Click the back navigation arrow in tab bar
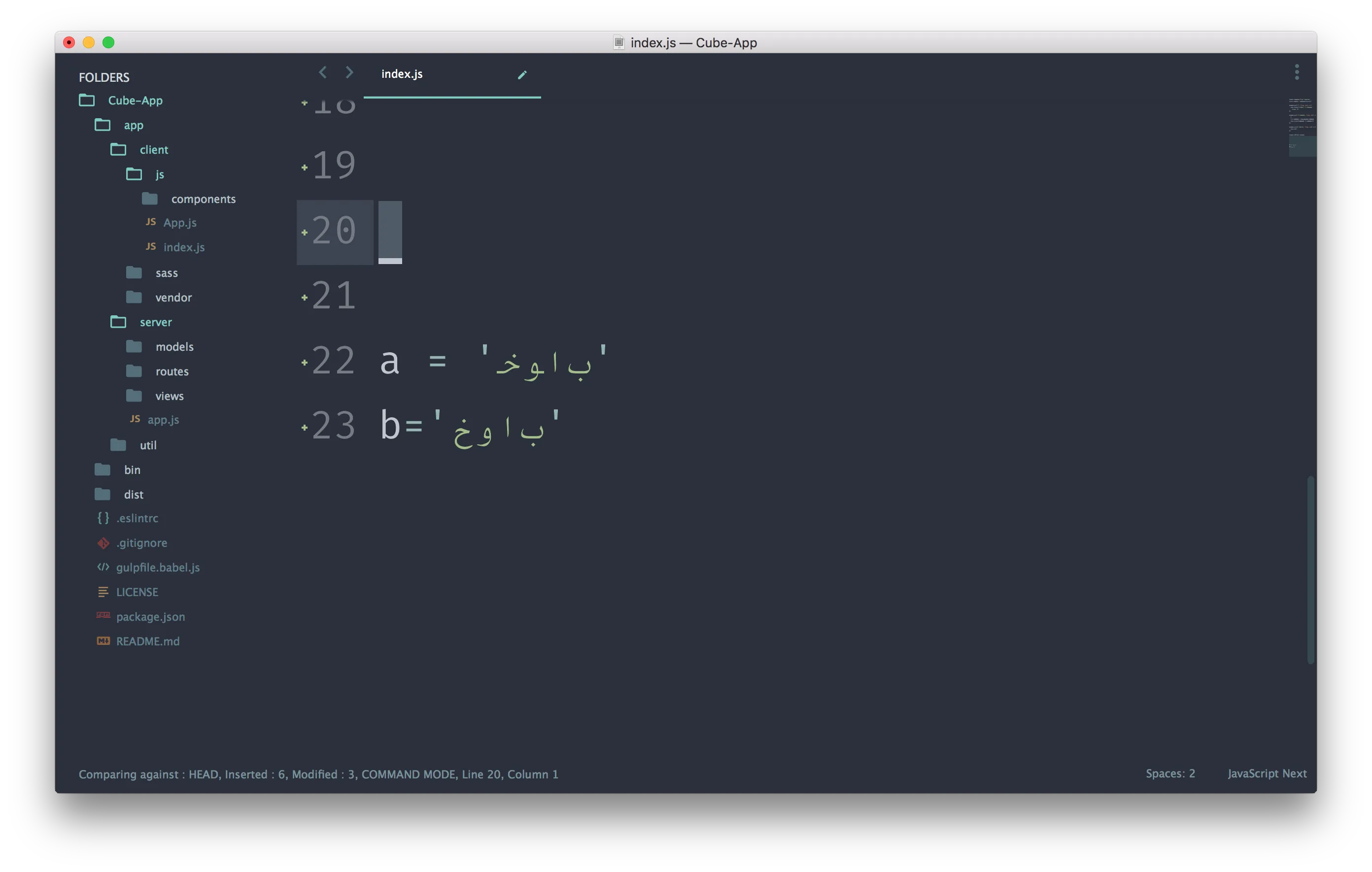Screen dimensions: 1372x872 (322, 72)
